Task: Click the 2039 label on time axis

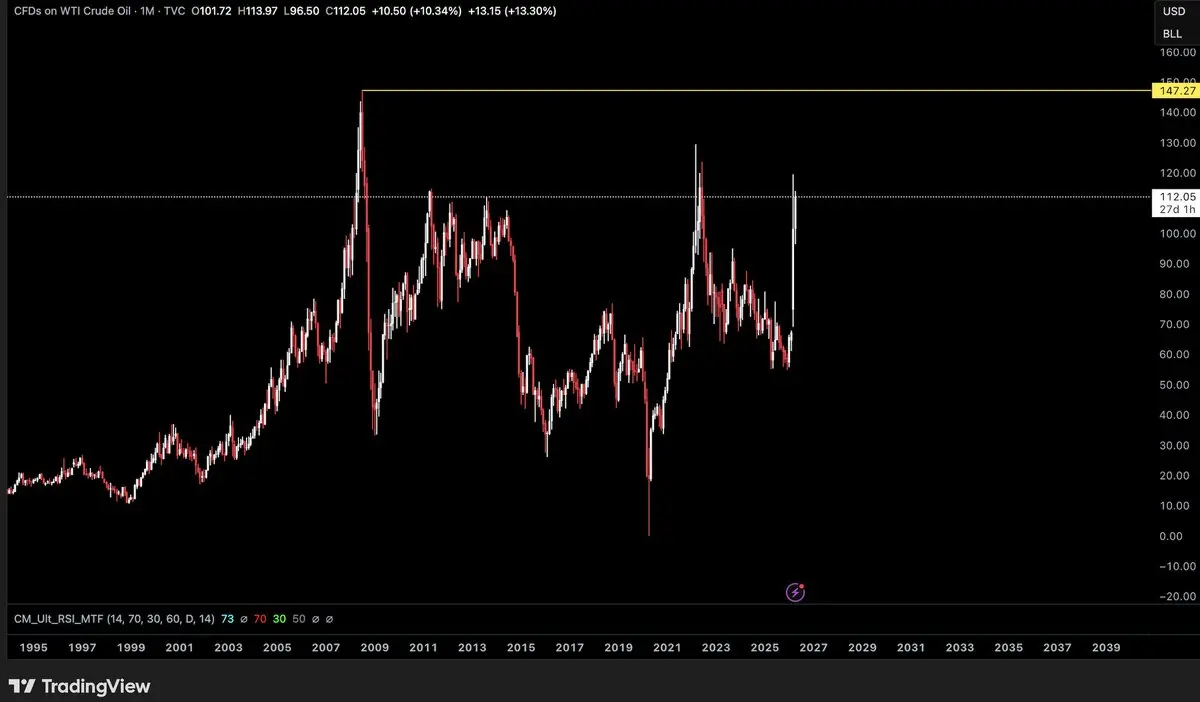Action: point(1106,648)
